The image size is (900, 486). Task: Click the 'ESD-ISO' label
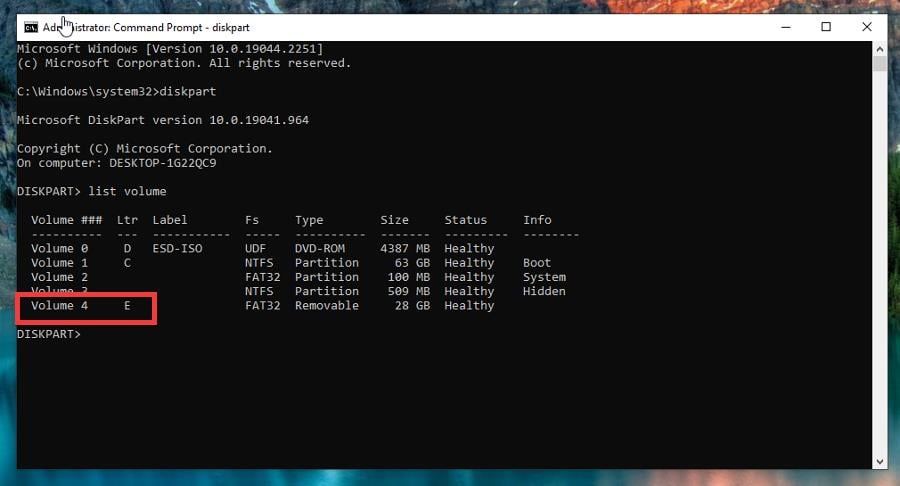tap(177, 248)
